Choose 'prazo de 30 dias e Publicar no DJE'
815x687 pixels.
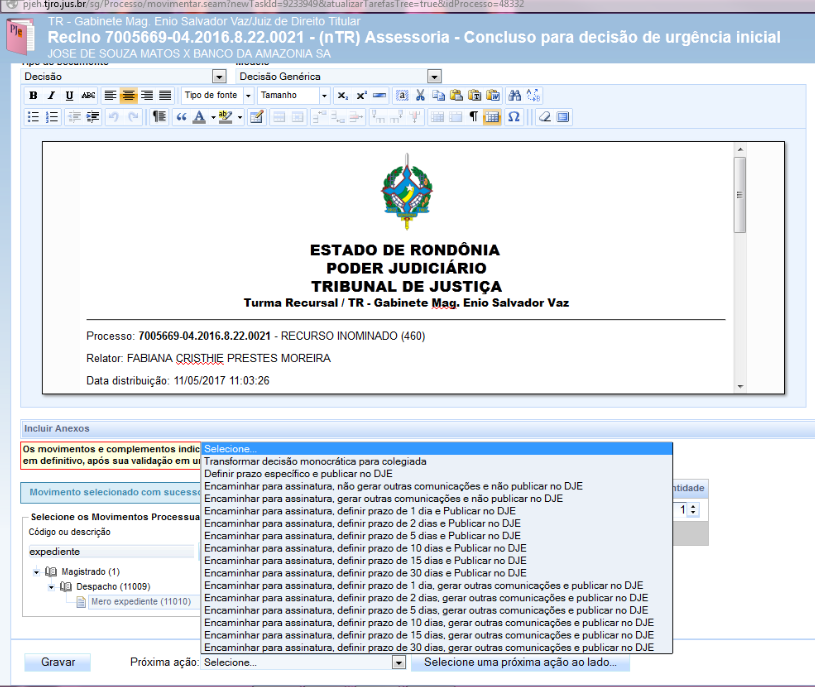point(437,573)
